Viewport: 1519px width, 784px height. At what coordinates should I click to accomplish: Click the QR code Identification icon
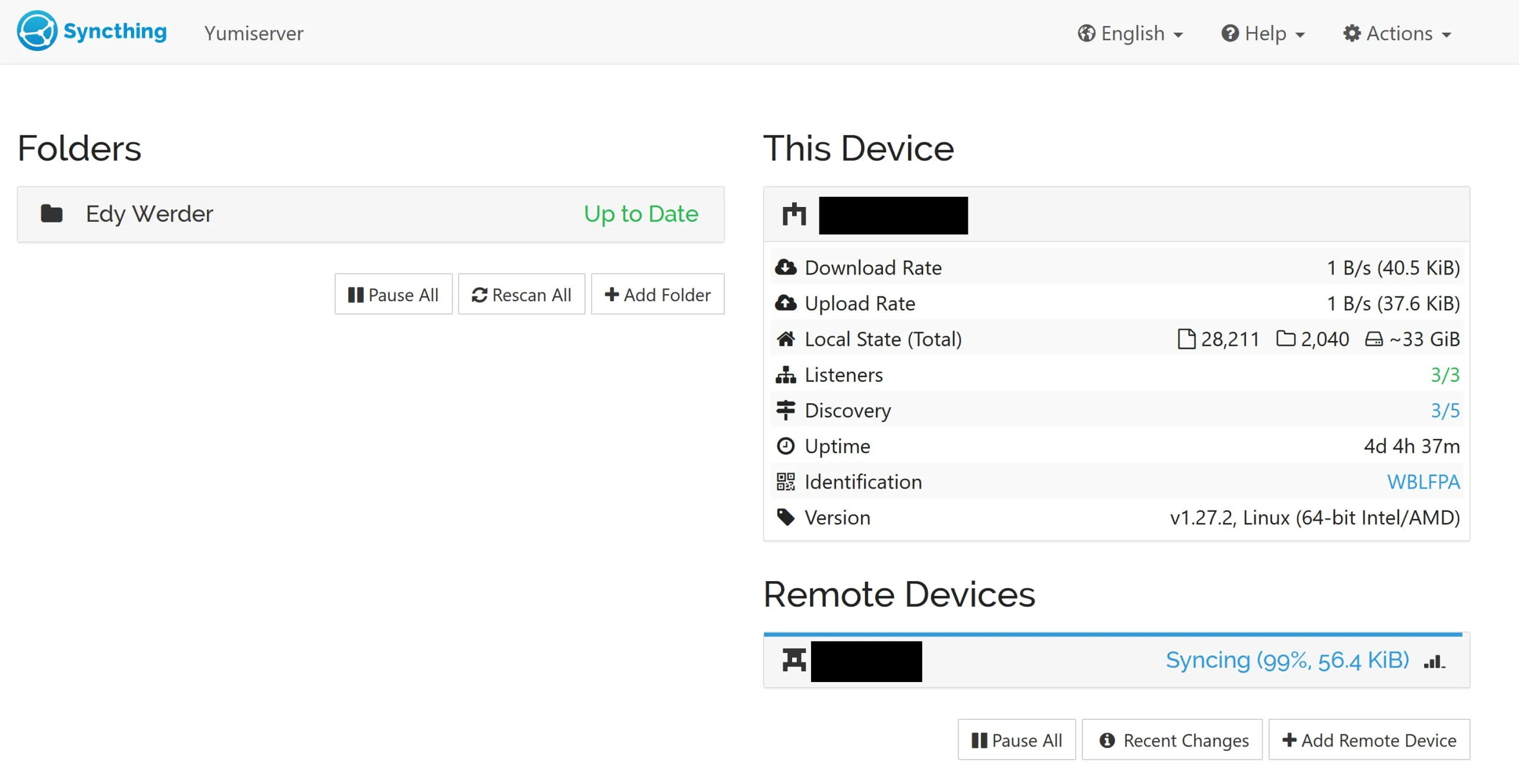(x=786, y=482)
